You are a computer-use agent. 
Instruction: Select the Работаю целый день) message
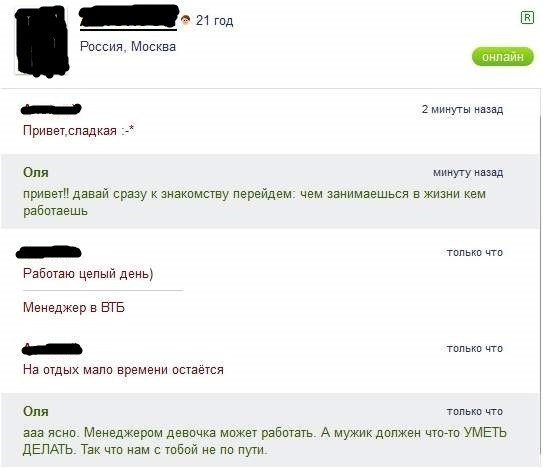(88, 274)
